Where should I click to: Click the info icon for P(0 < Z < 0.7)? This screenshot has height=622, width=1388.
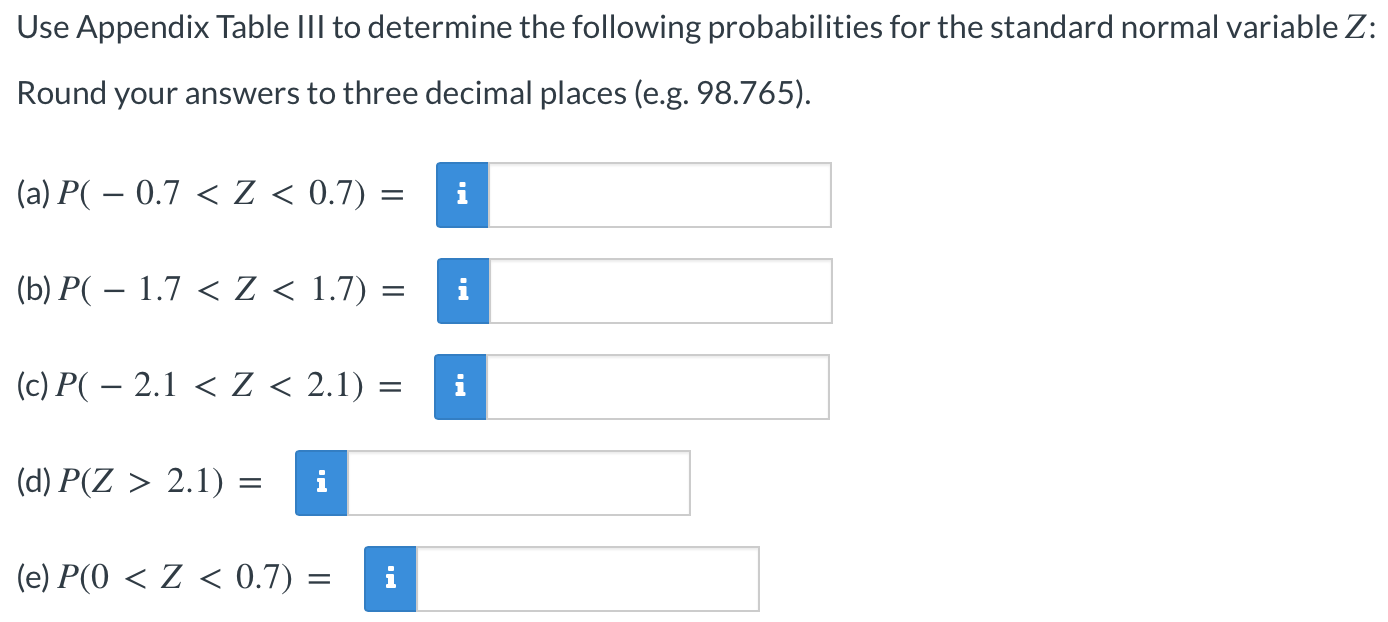point(390,578)
